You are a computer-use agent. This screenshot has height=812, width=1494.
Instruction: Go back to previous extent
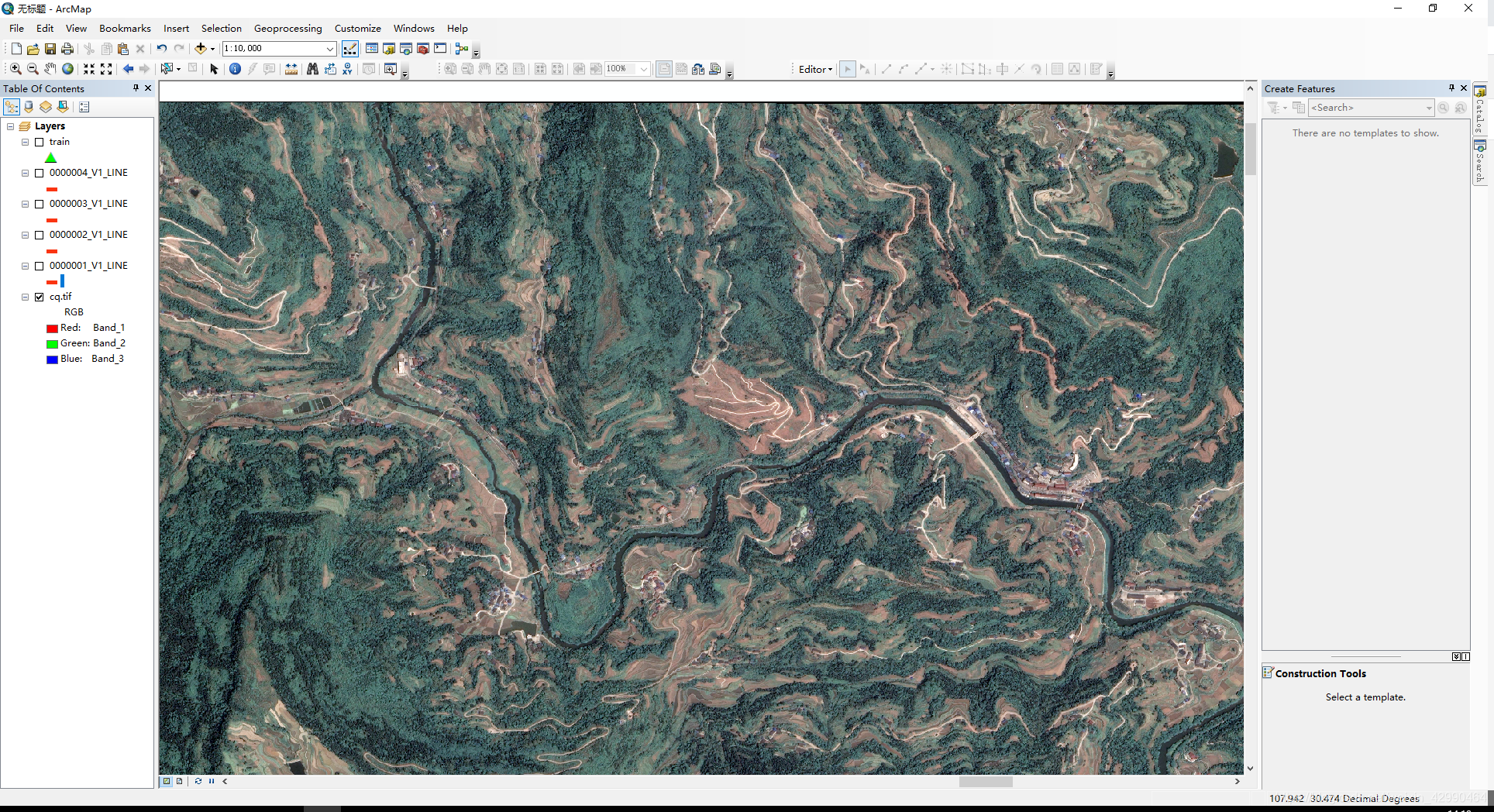[x=128, y=69]
